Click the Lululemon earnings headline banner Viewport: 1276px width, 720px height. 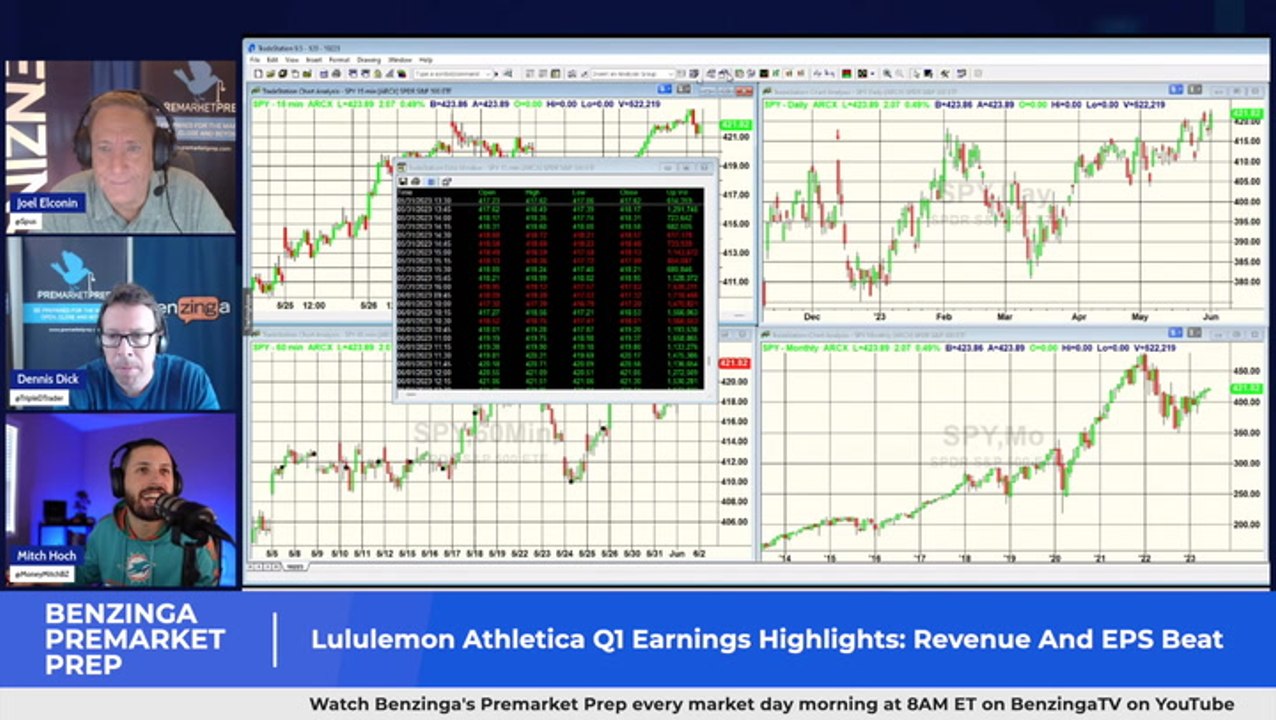[767, 639]
